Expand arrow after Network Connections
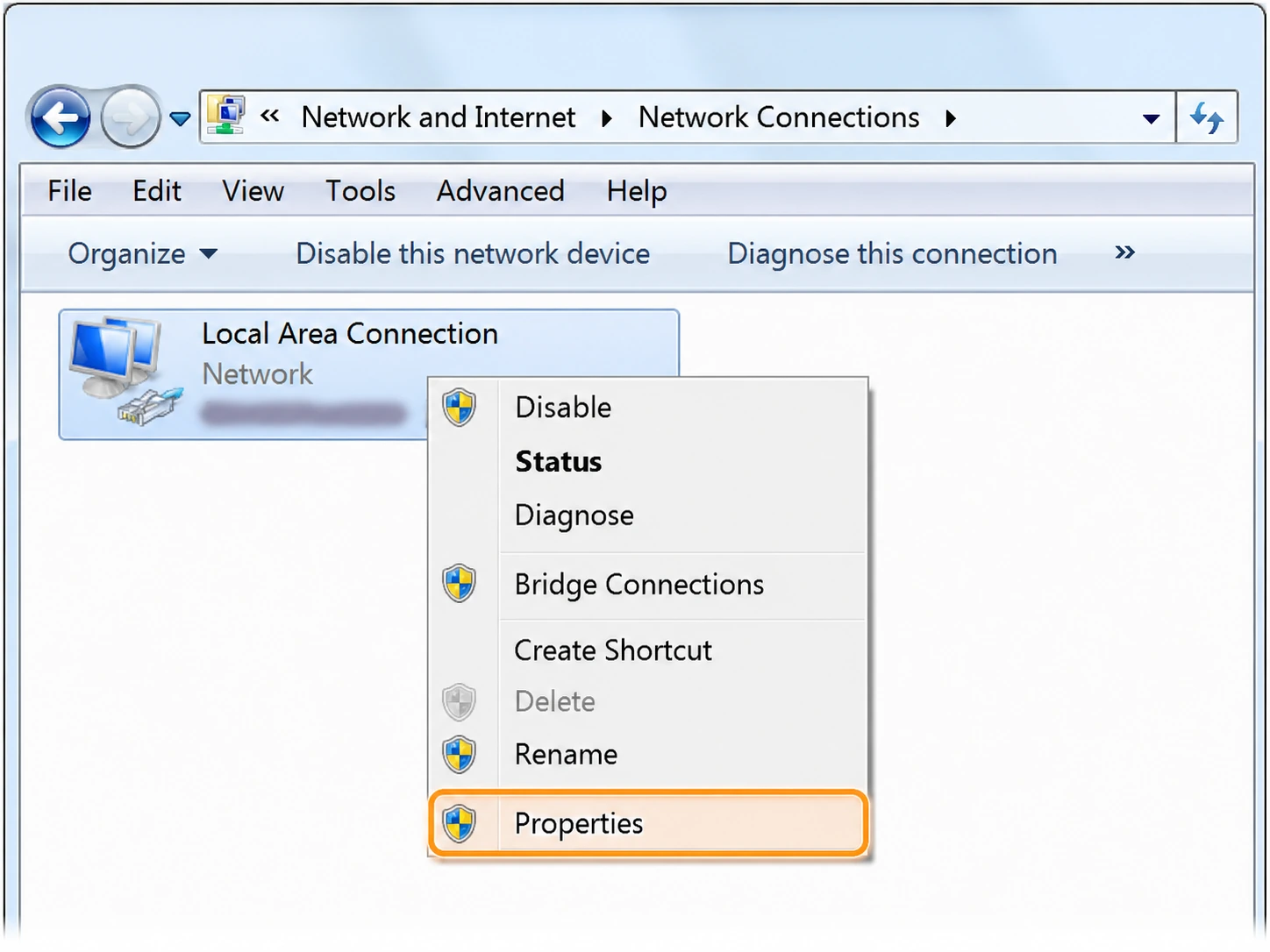The height and width of the screenshot is (952, 1270). [950, 118]
